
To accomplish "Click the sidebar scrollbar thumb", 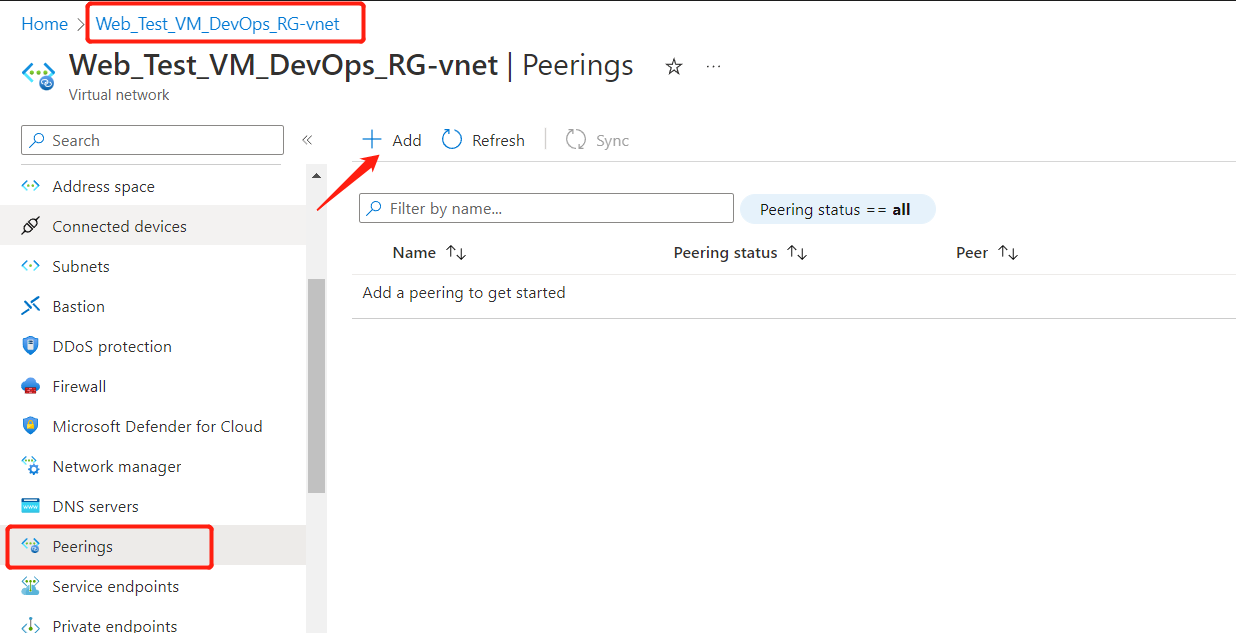I will (316, 386).
